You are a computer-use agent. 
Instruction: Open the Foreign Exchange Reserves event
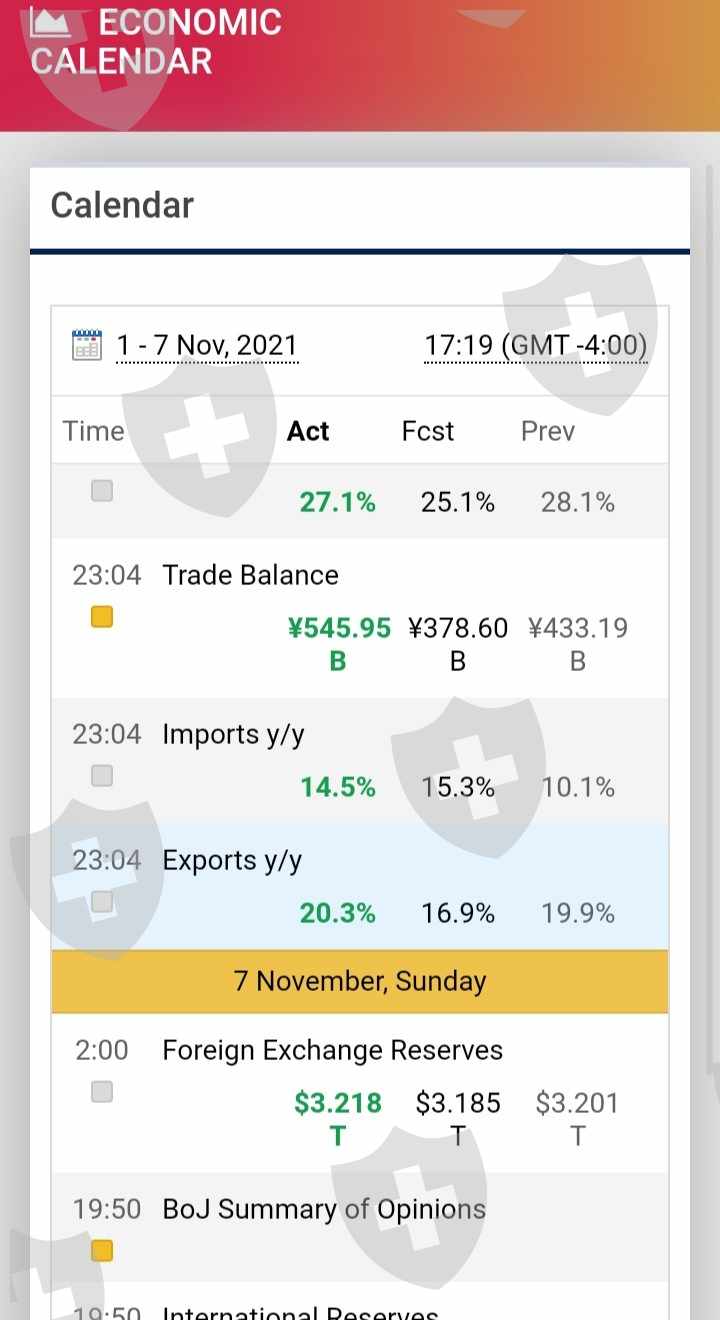332,1050
